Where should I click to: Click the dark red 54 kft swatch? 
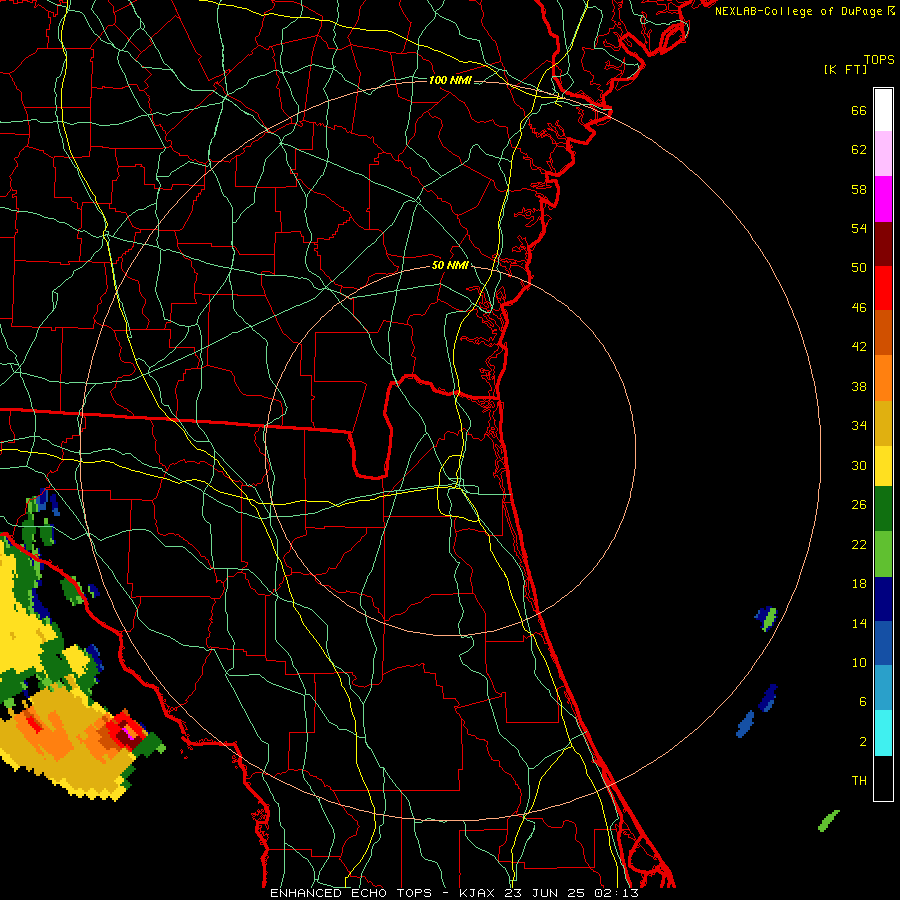tap(883, 244)
